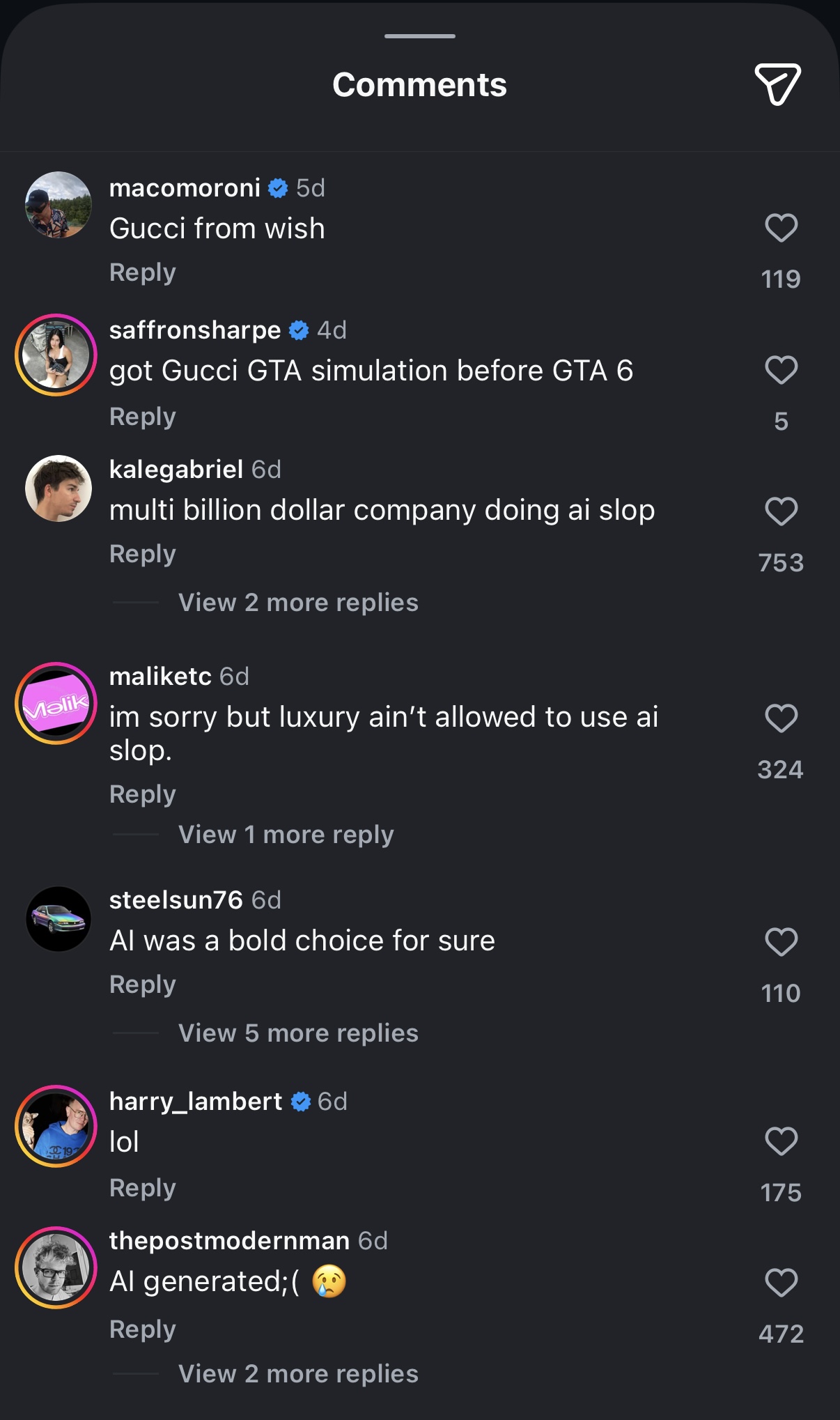Open macomoroni's profile picture
The image size is (840, 1420).
pyautogui.click(x=59, y=205)
